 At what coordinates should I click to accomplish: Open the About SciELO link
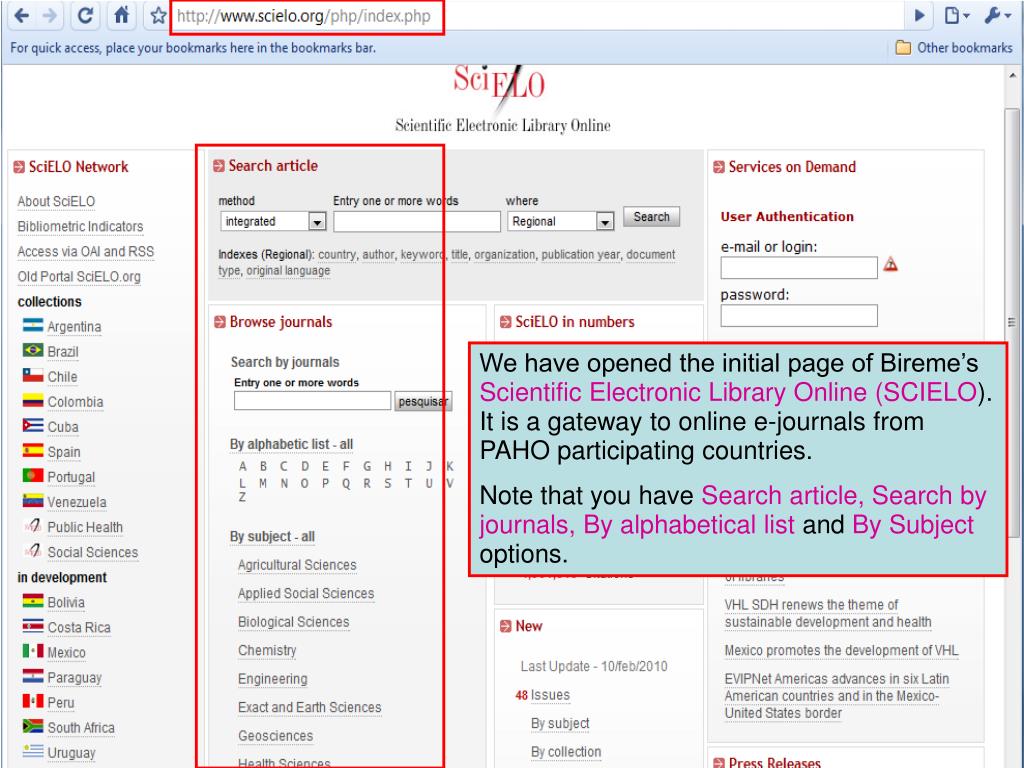click(x=56, y=201)
